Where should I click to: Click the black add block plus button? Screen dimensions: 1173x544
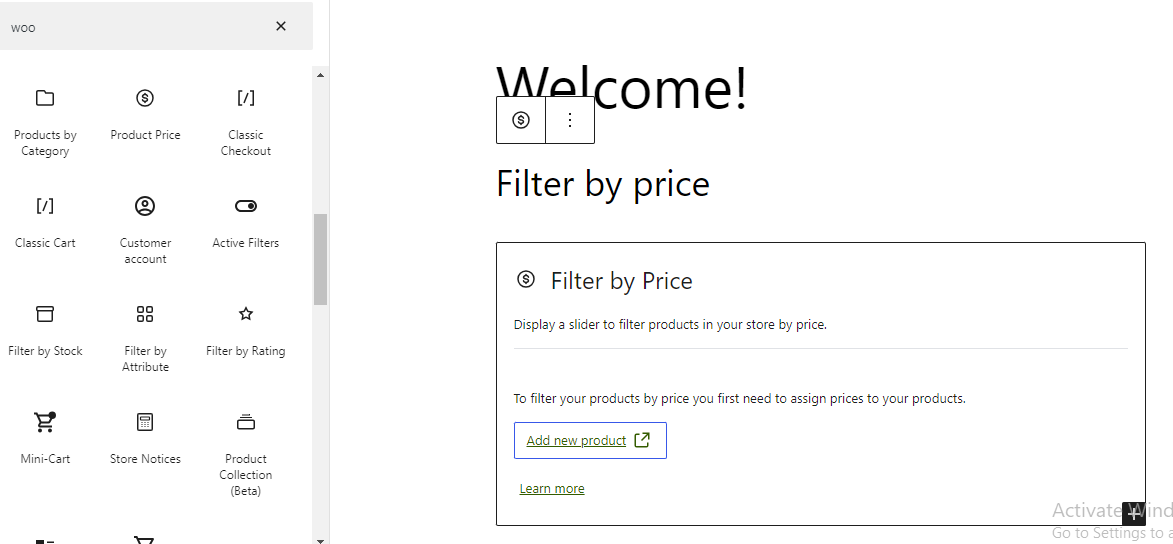pos(1133,514)
